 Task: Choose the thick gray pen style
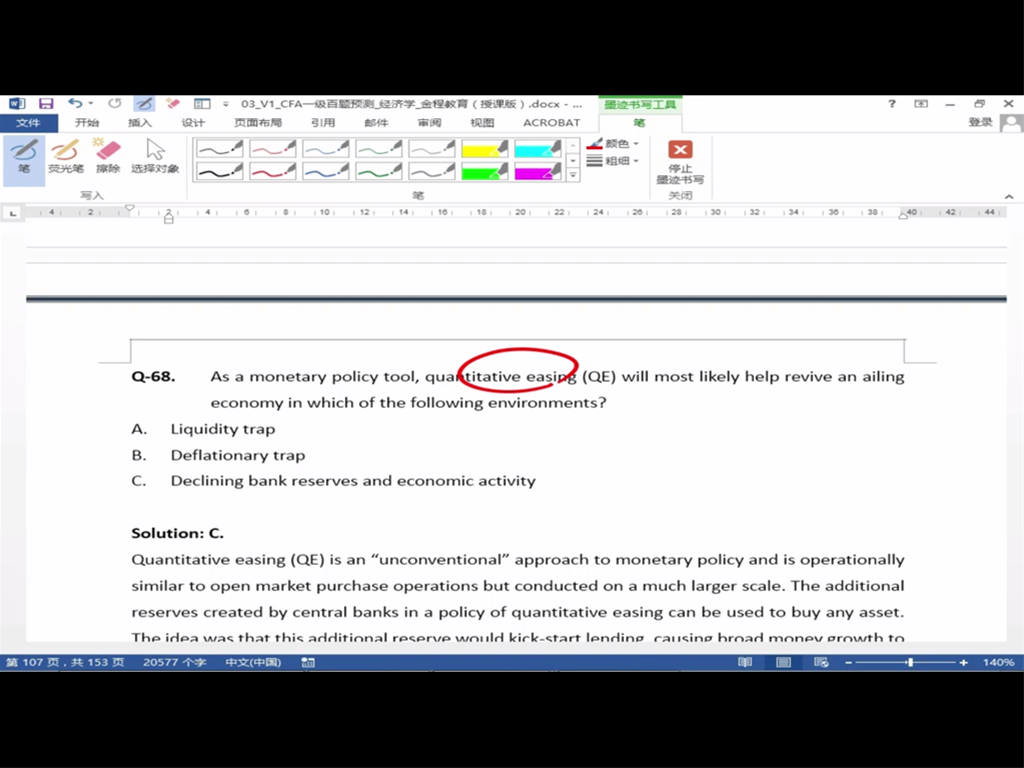(432, 171)
